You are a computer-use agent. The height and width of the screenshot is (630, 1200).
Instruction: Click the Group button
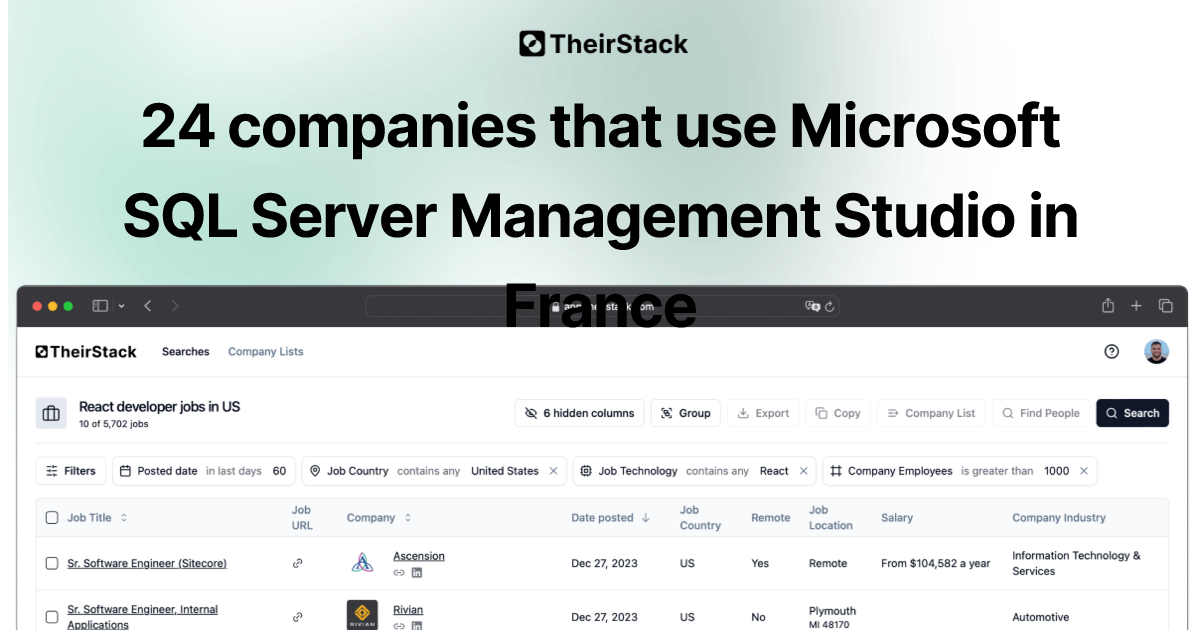click(686, 413)
